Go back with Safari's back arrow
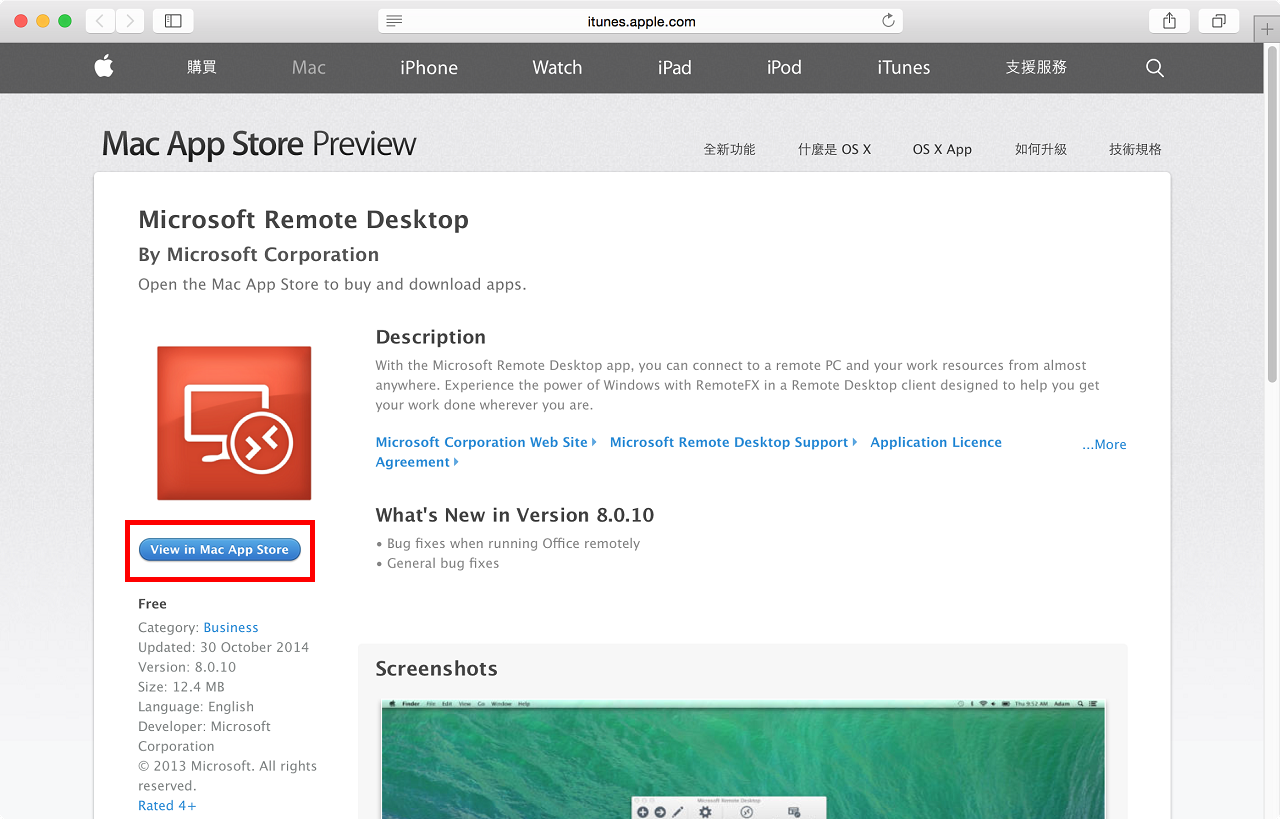This screenshot has width=1280, height=819. [100, 20]
